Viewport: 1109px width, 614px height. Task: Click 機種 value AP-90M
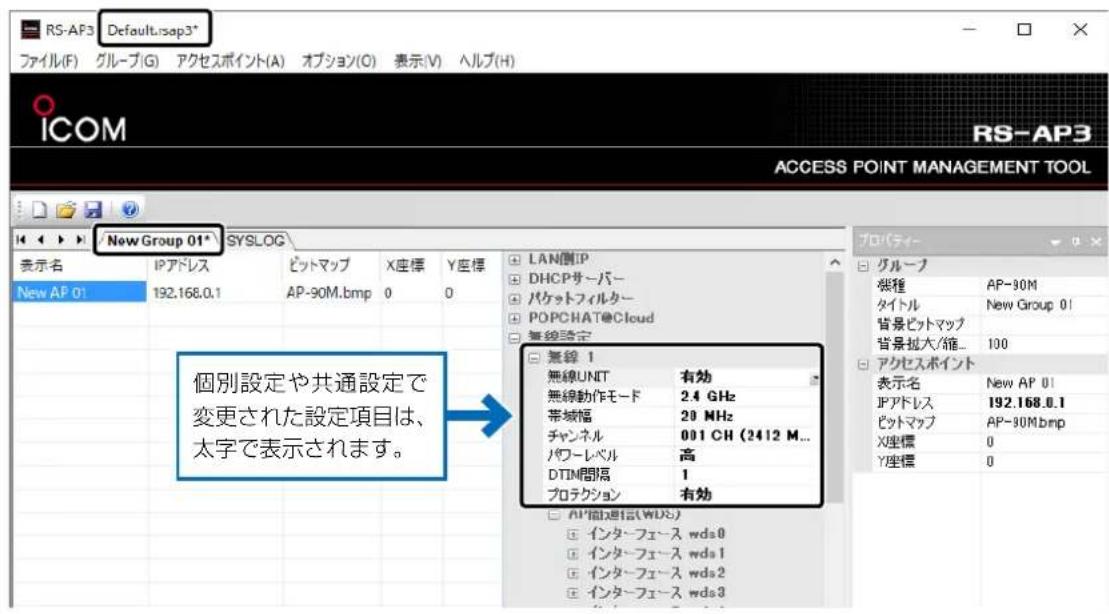coord(1011,285)
